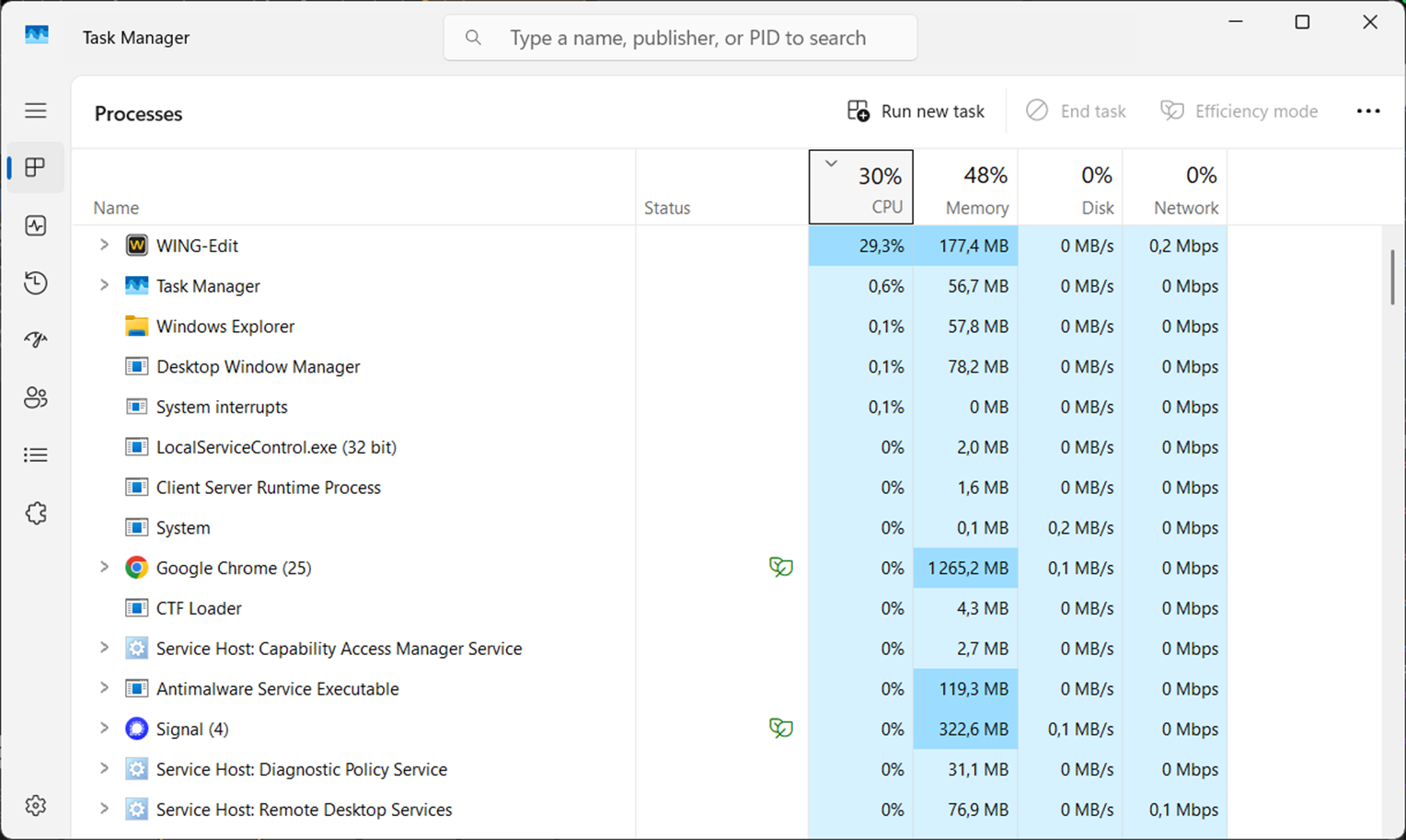Open the Performance page in the sidebar
1406x840 pixels.
36,225
